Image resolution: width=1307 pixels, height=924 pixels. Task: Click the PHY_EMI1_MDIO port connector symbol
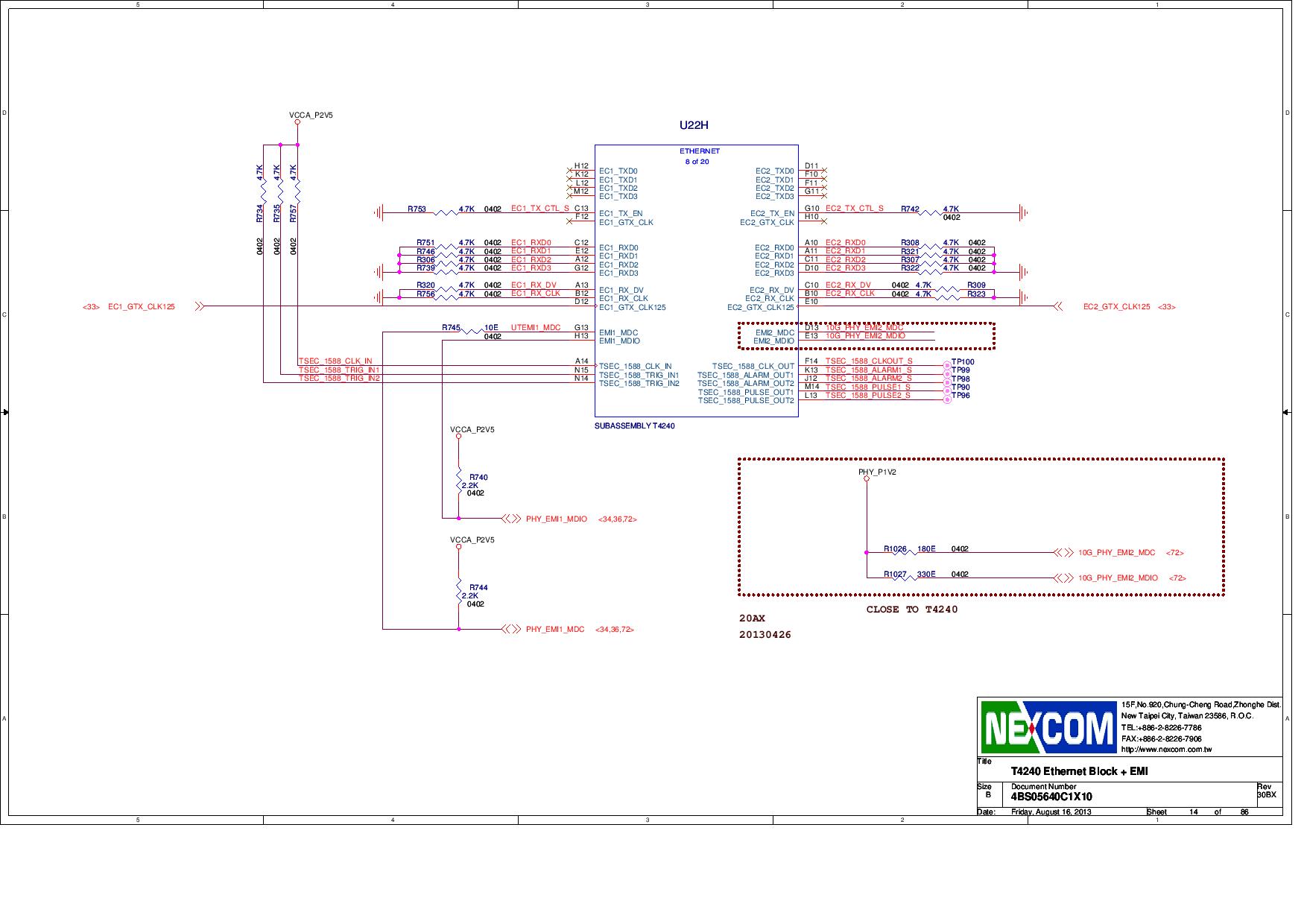(x=512, y=519)
